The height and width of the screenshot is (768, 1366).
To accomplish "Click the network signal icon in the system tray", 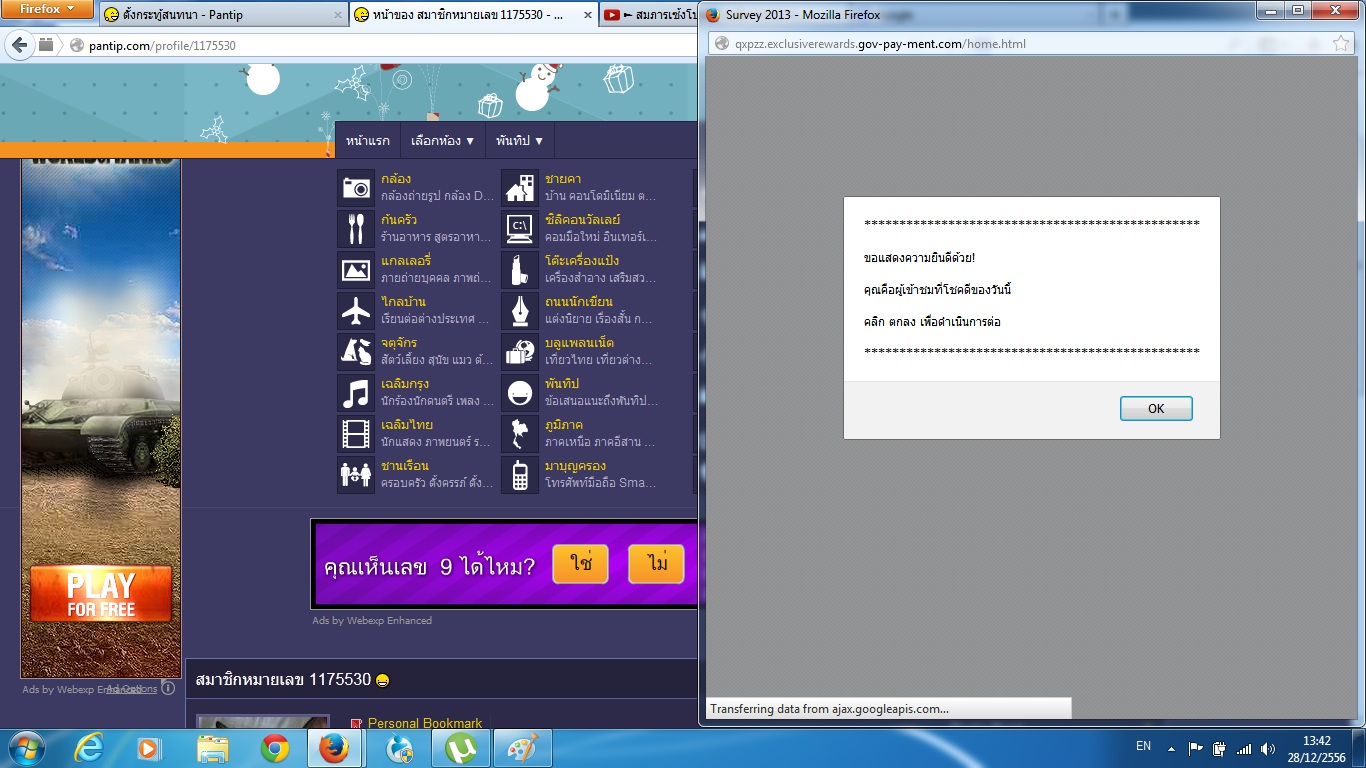I will tap(1244, 748).
